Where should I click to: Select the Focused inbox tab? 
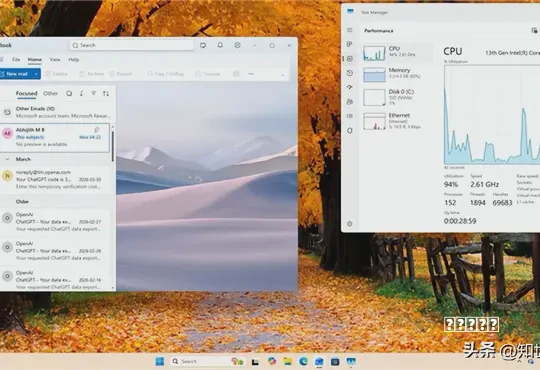[27, 93]
